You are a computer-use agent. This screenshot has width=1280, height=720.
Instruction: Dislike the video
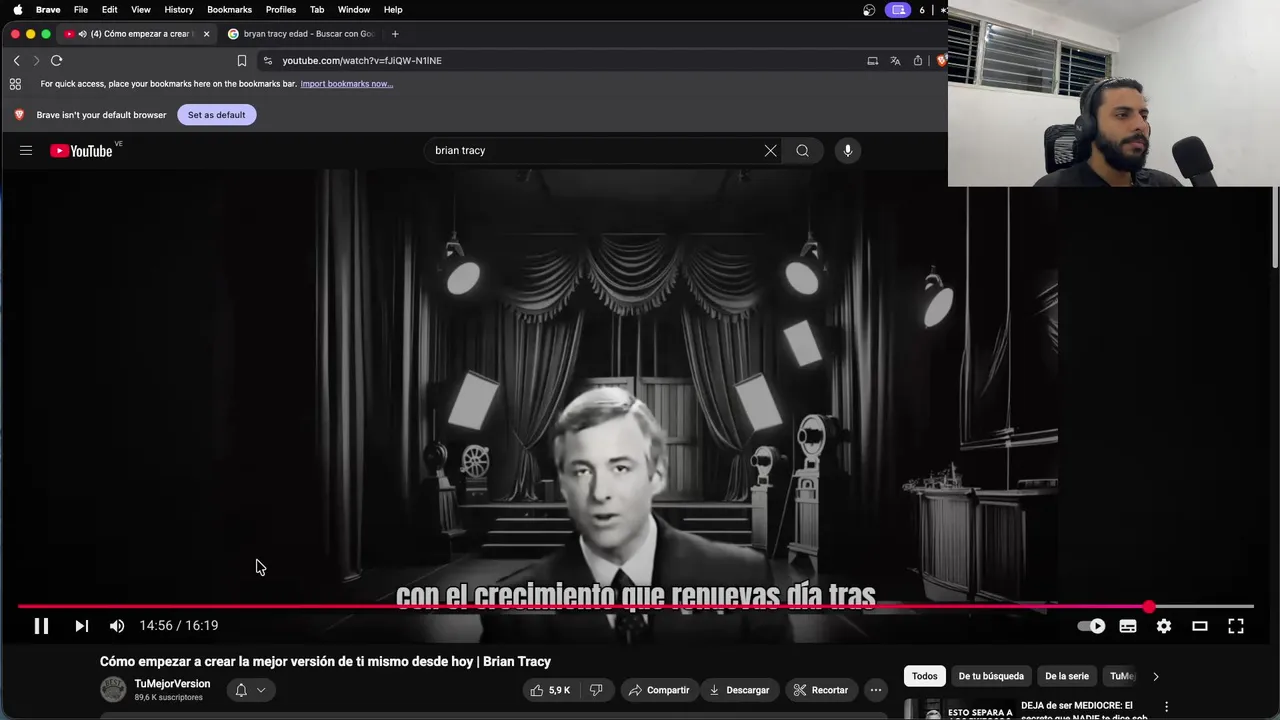(597, 690)
